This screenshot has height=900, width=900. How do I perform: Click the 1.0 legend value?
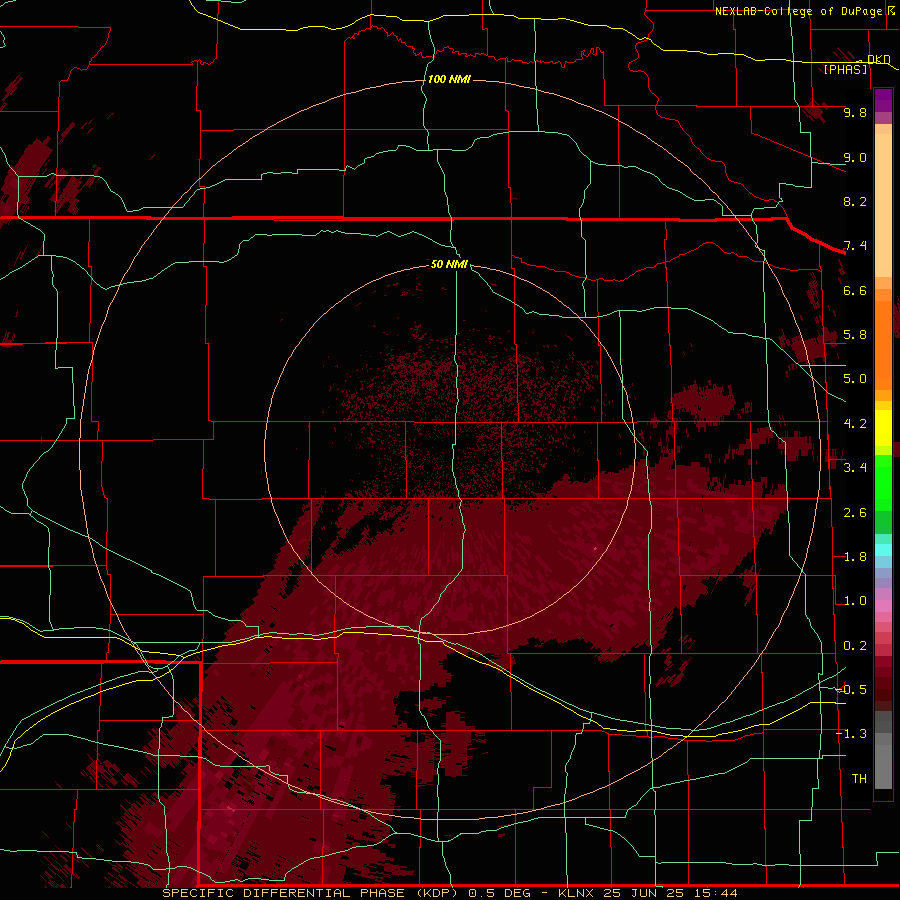coord(855,601)
